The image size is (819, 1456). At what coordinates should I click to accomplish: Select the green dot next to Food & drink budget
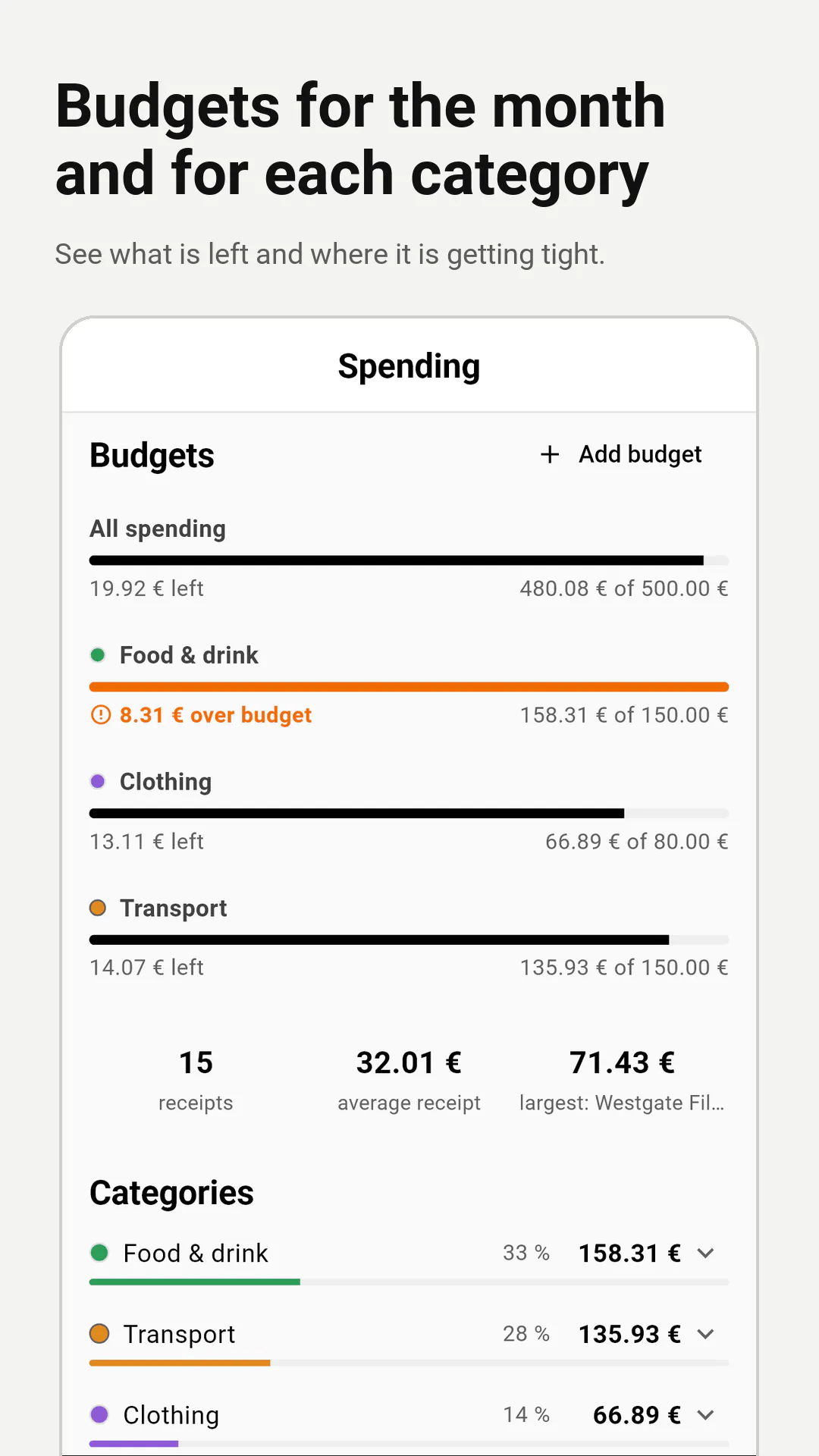[x=98, y=654]
